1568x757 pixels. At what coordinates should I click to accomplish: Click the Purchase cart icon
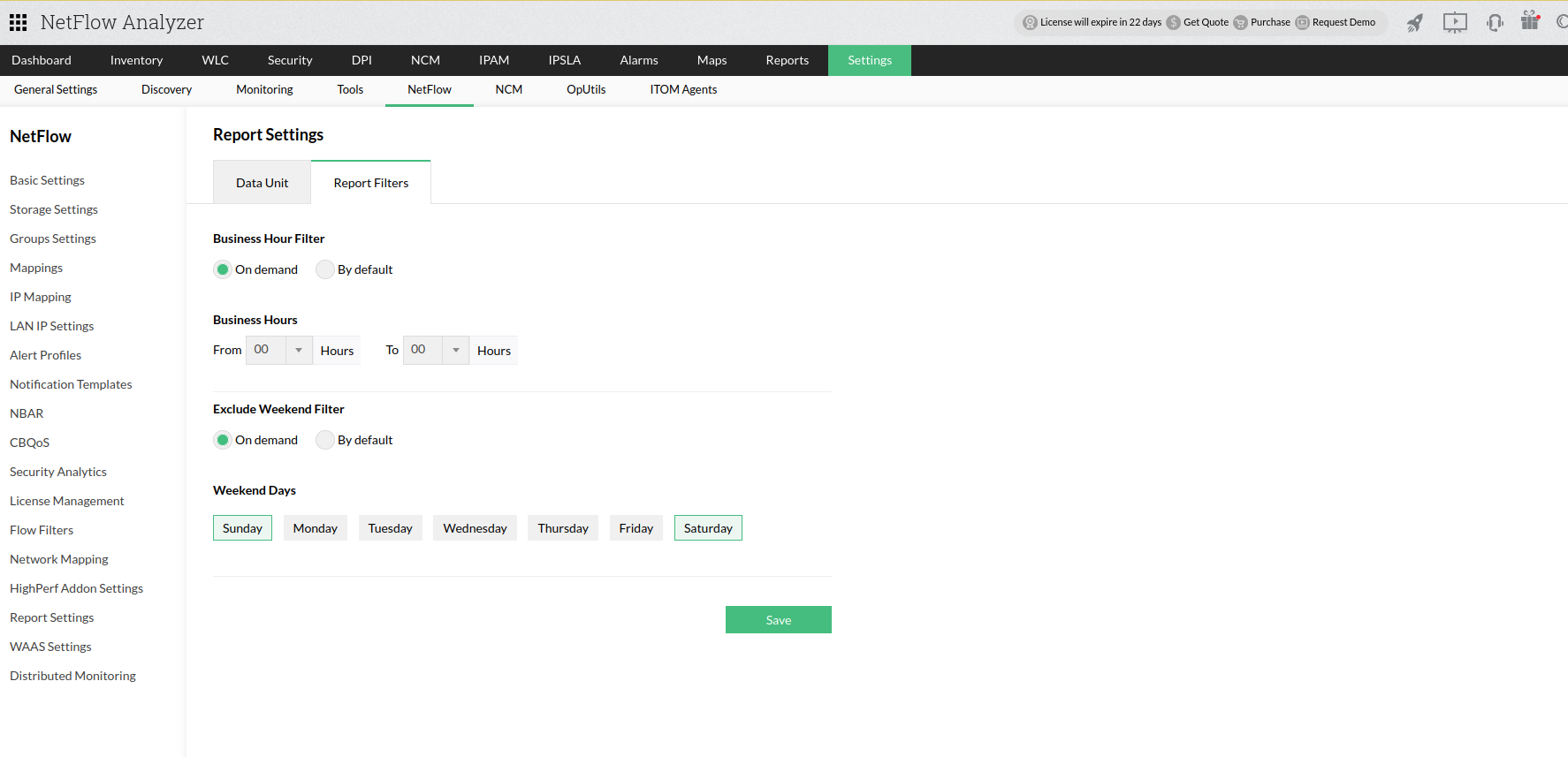pyautogui.click(x=1241, y=22)
